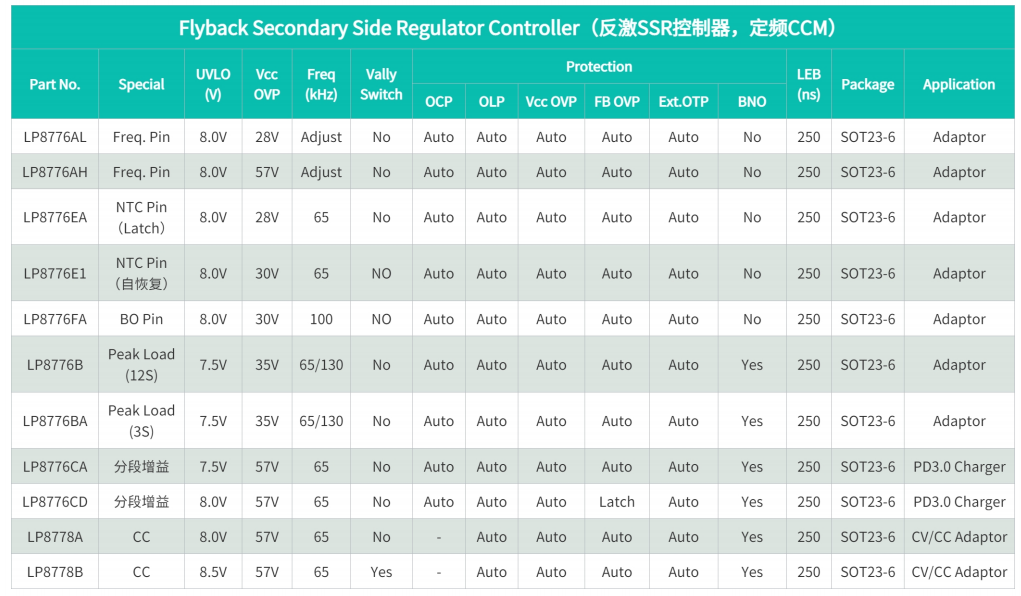The width and height of the screenshot is (1021, 596).
Task: Click the Latch value in FB OVP column
Action: pyautogui.click(x=617, y=502)
